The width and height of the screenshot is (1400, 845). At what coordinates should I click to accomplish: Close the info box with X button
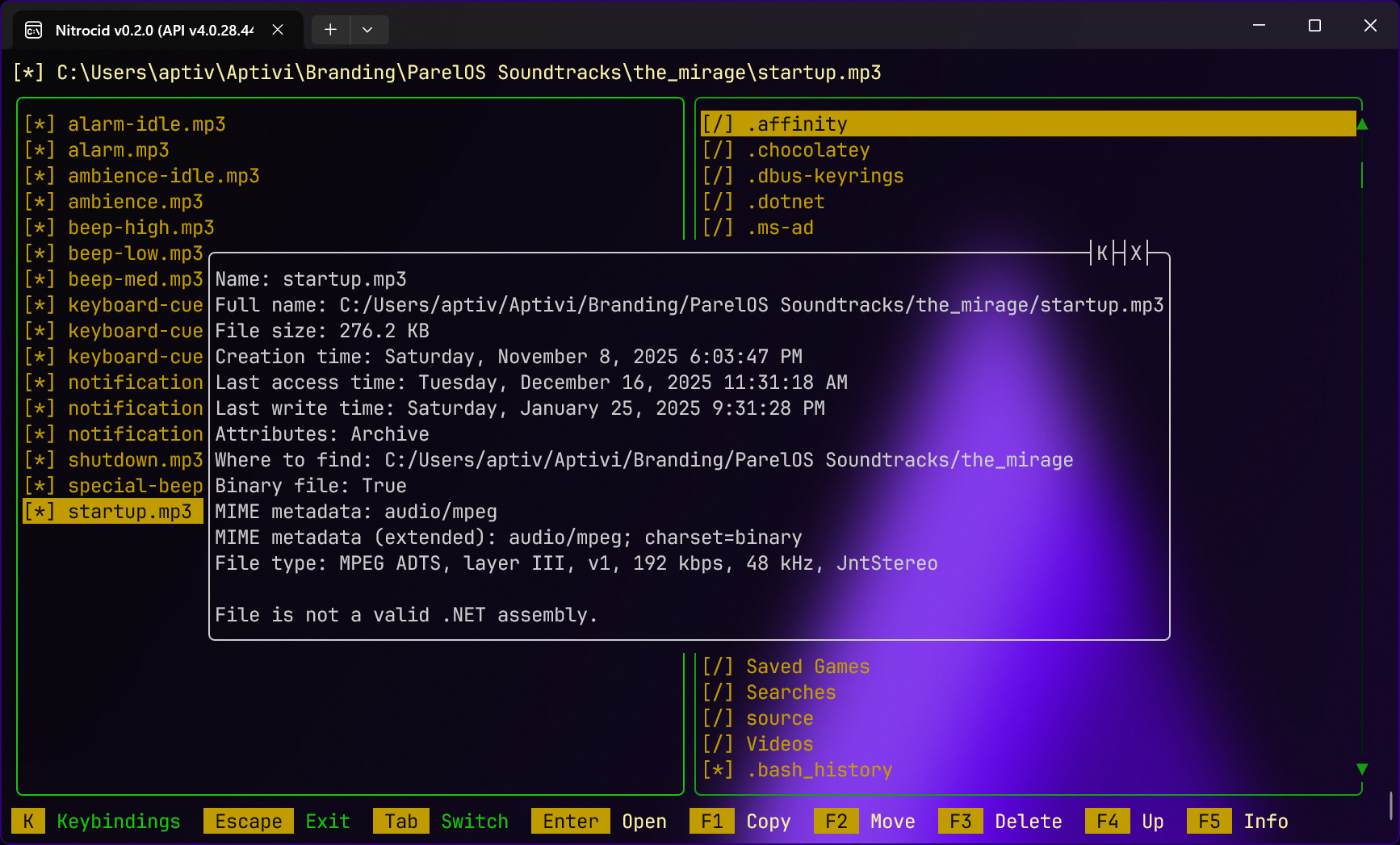1136,253
